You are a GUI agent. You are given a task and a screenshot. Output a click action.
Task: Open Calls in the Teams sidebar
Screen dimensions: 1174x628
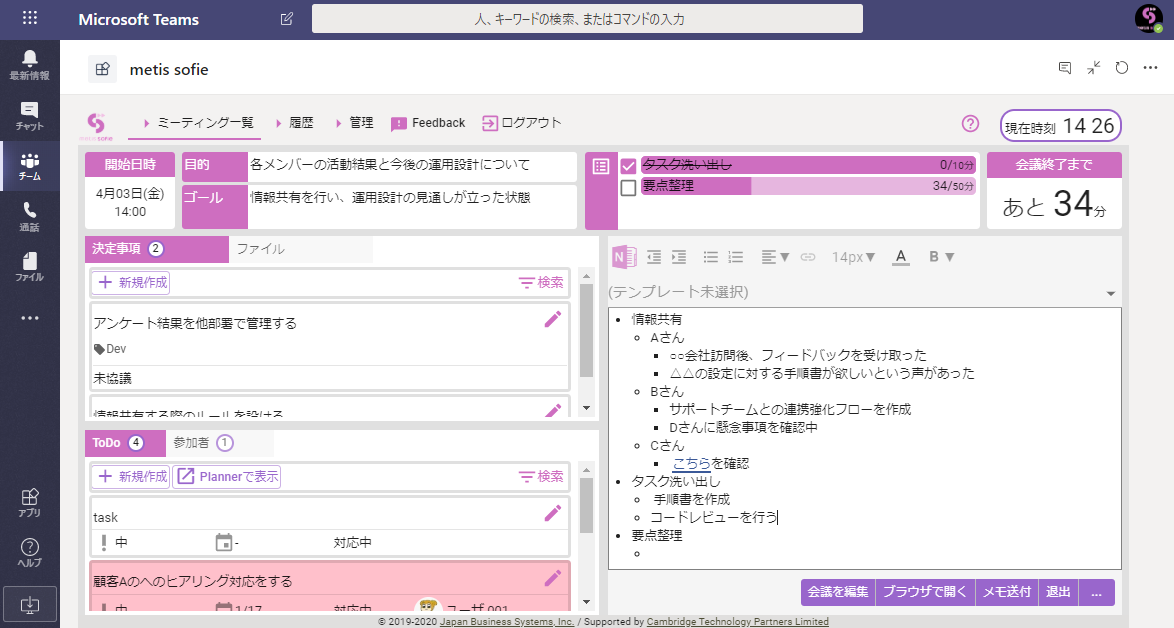click(x=30, y=216)
